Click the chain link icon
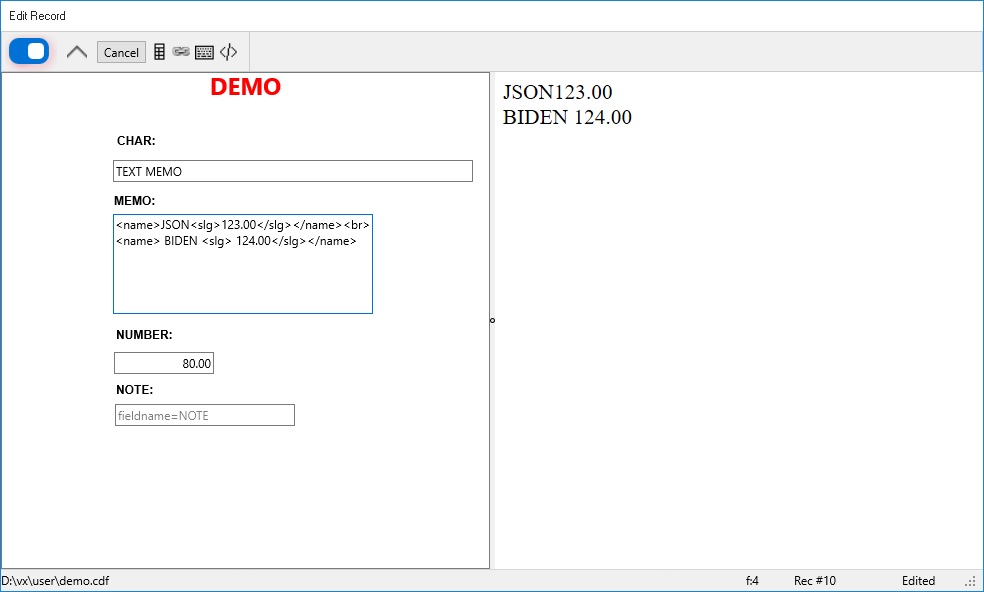984x592 pixels. point(181,52)
